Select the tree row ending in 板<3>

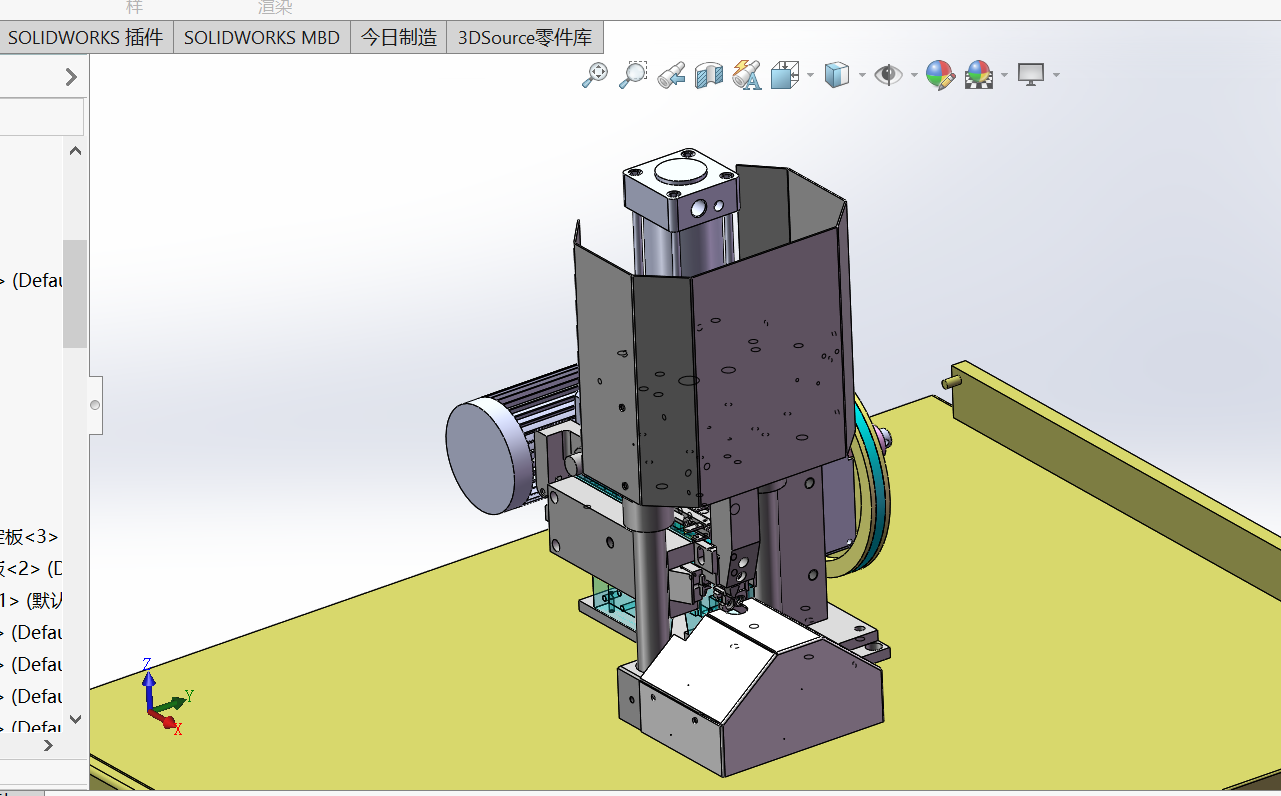point(31,537)
